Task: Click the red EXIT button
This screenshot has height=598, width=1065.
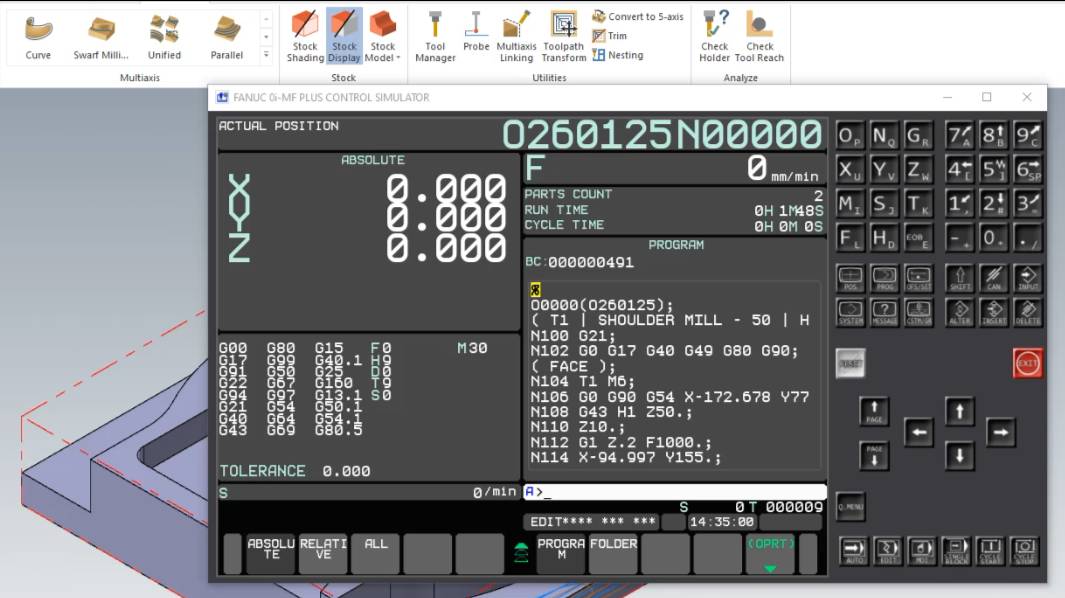Action: tap(1027, 364)
